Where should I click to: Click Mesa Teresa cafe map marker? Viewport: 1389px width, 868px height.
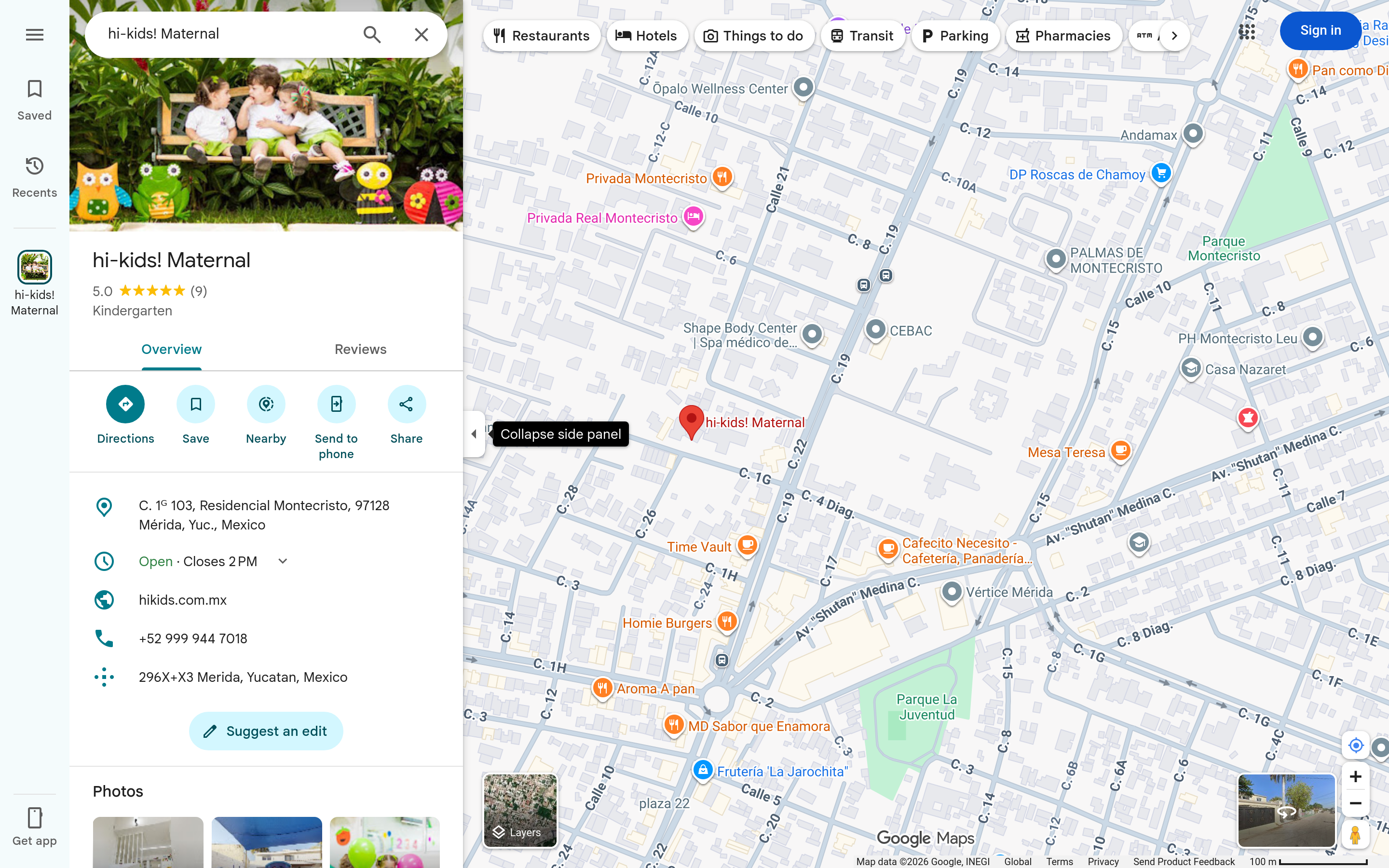point(1120,451)
